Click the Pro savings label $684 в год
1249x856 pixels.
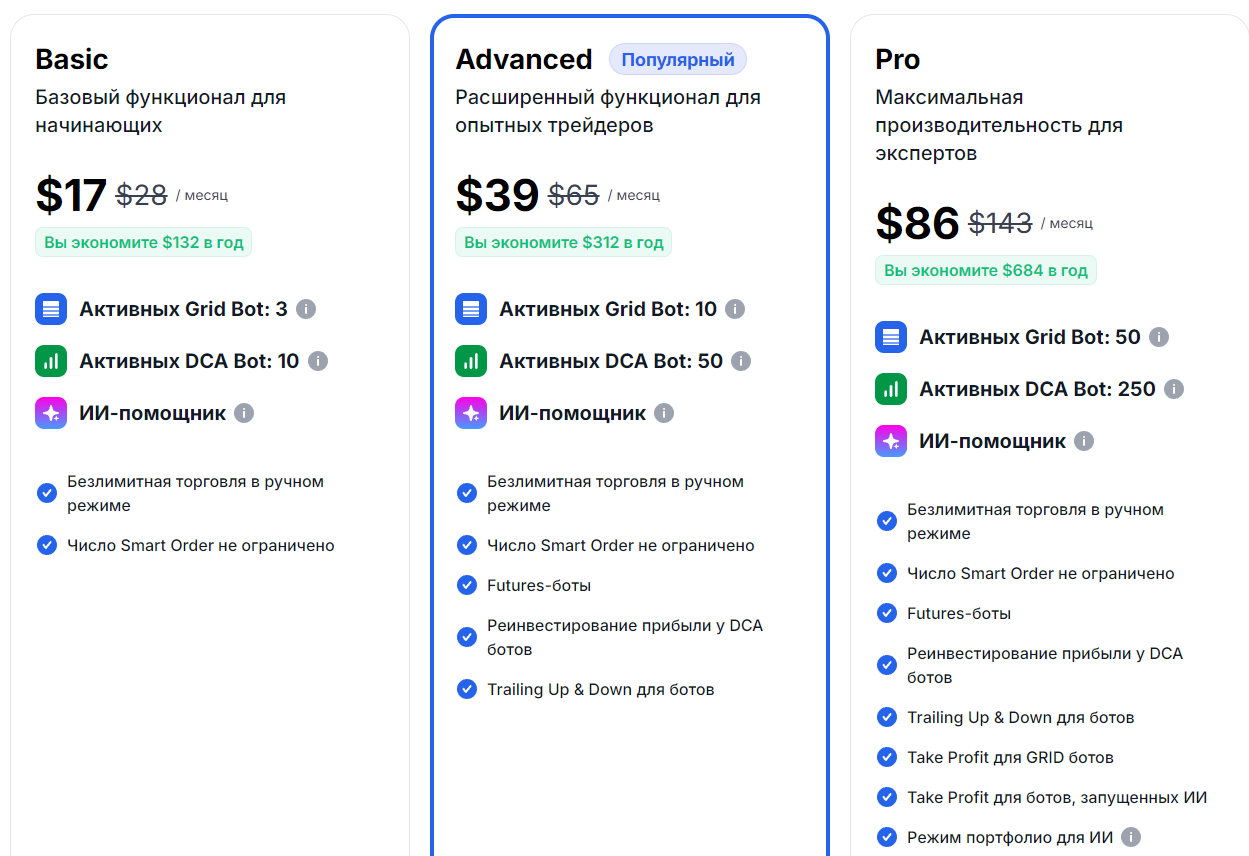986,271
